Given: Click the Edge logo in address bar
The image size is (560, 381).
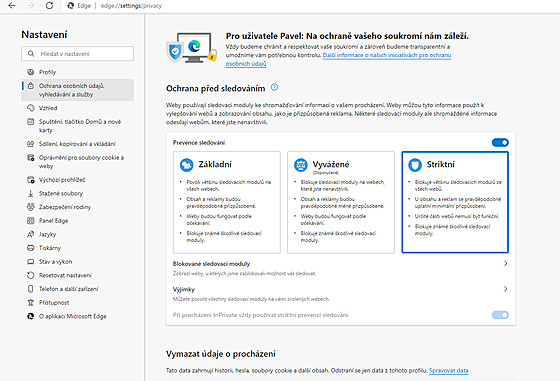Looking at the screenshot, I should pos(71,6).
